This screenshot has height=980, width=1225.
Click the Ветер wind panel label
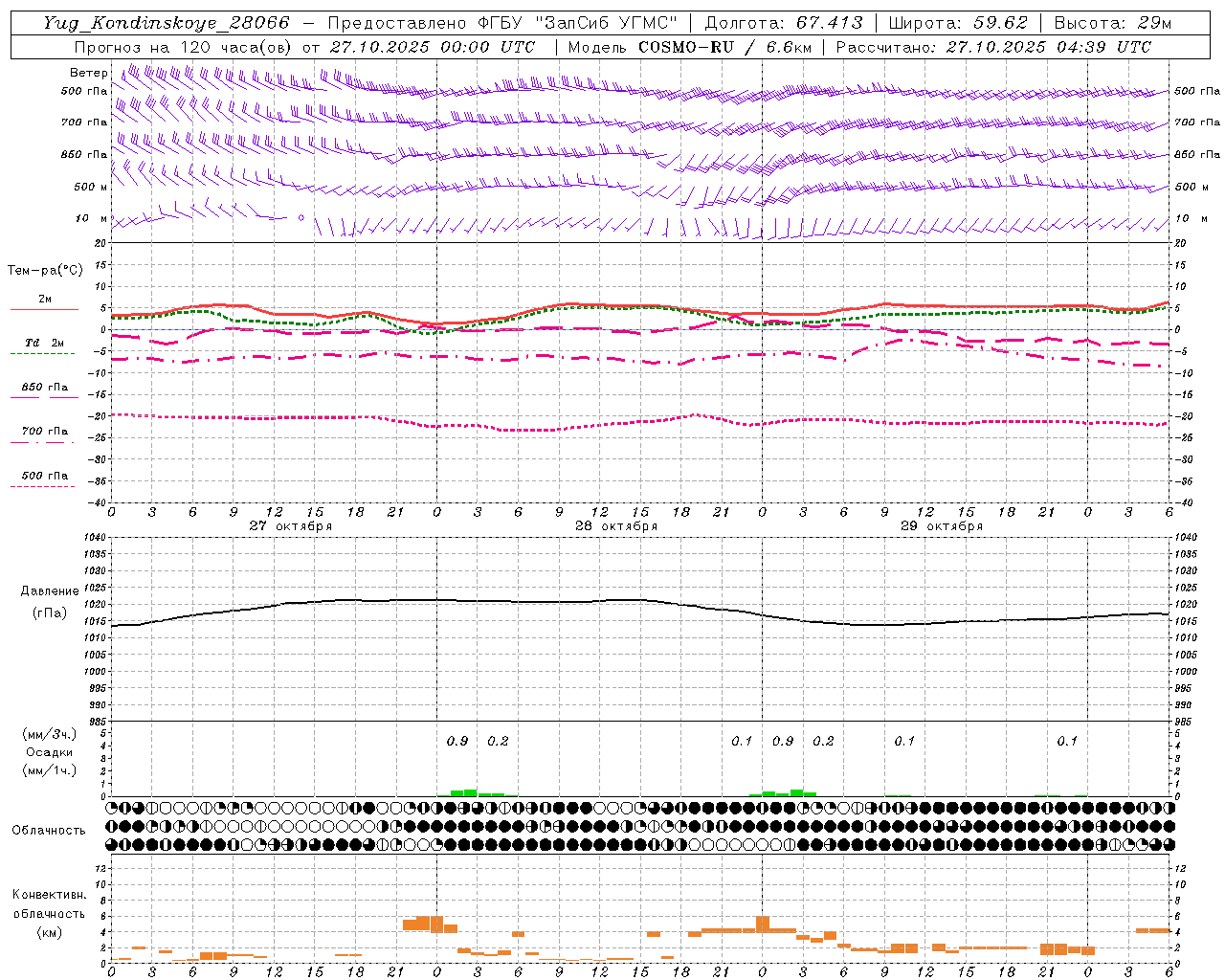[x=88, y=73]
